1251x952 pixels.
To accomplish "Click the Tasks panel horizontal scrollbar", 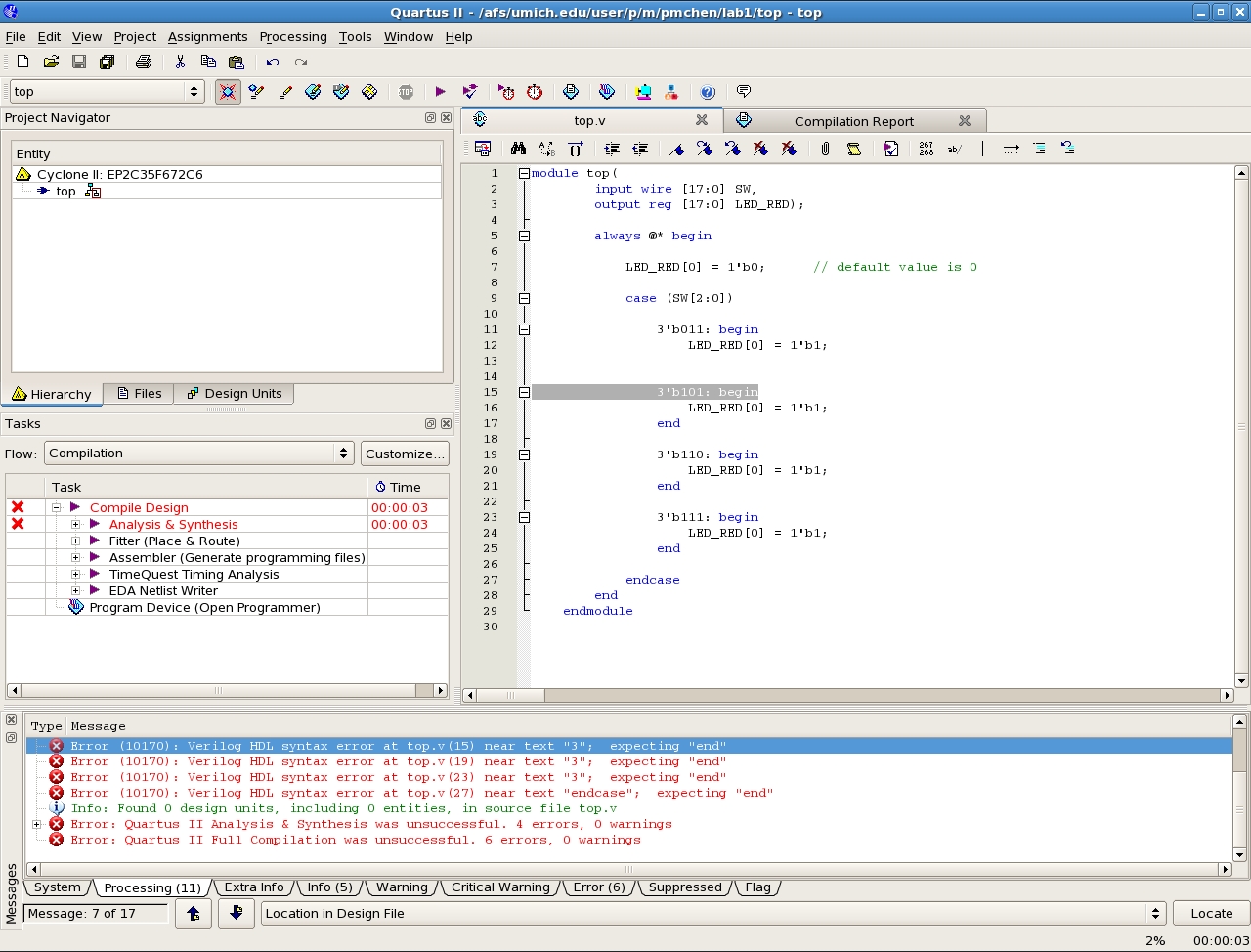I will pos(227,690).
